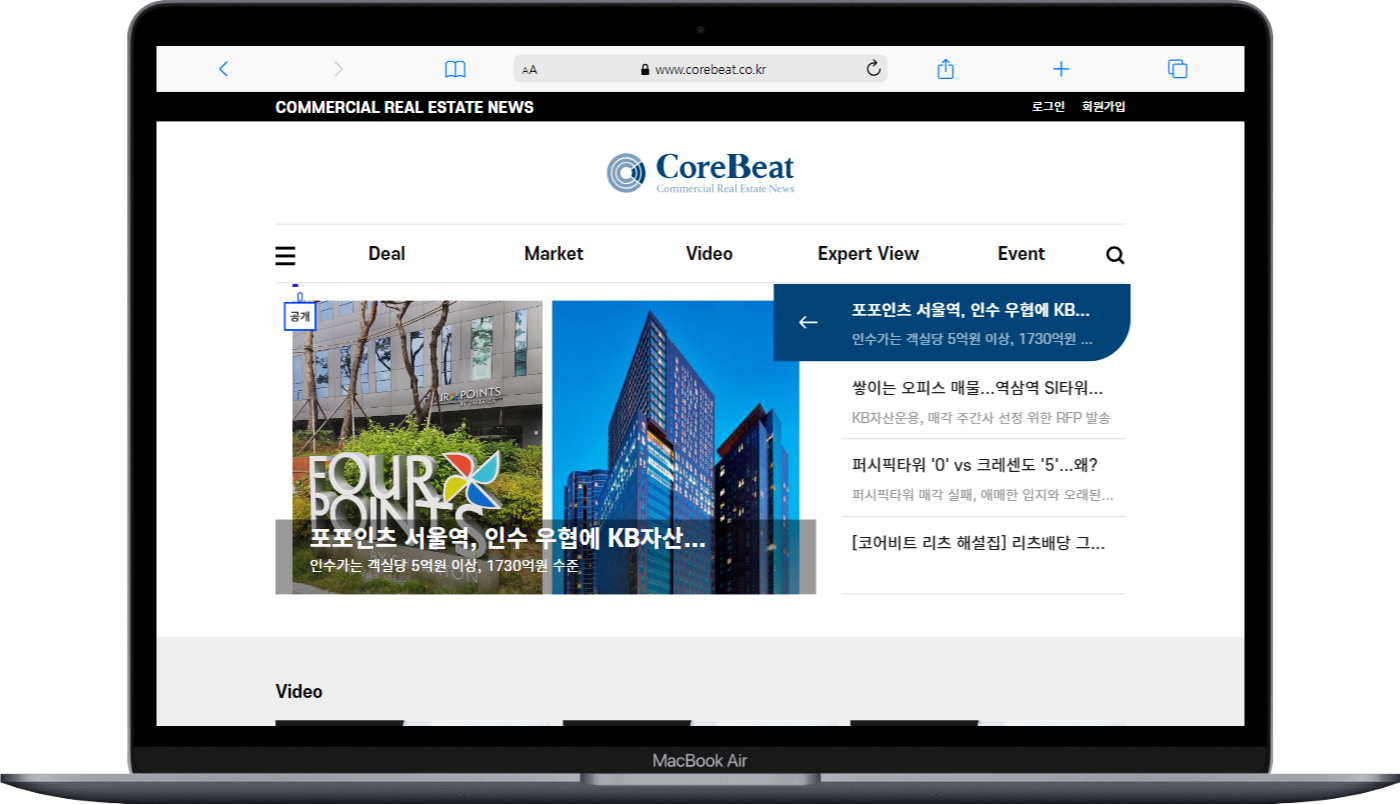Open site search magnifier icon

(1115, 255)
